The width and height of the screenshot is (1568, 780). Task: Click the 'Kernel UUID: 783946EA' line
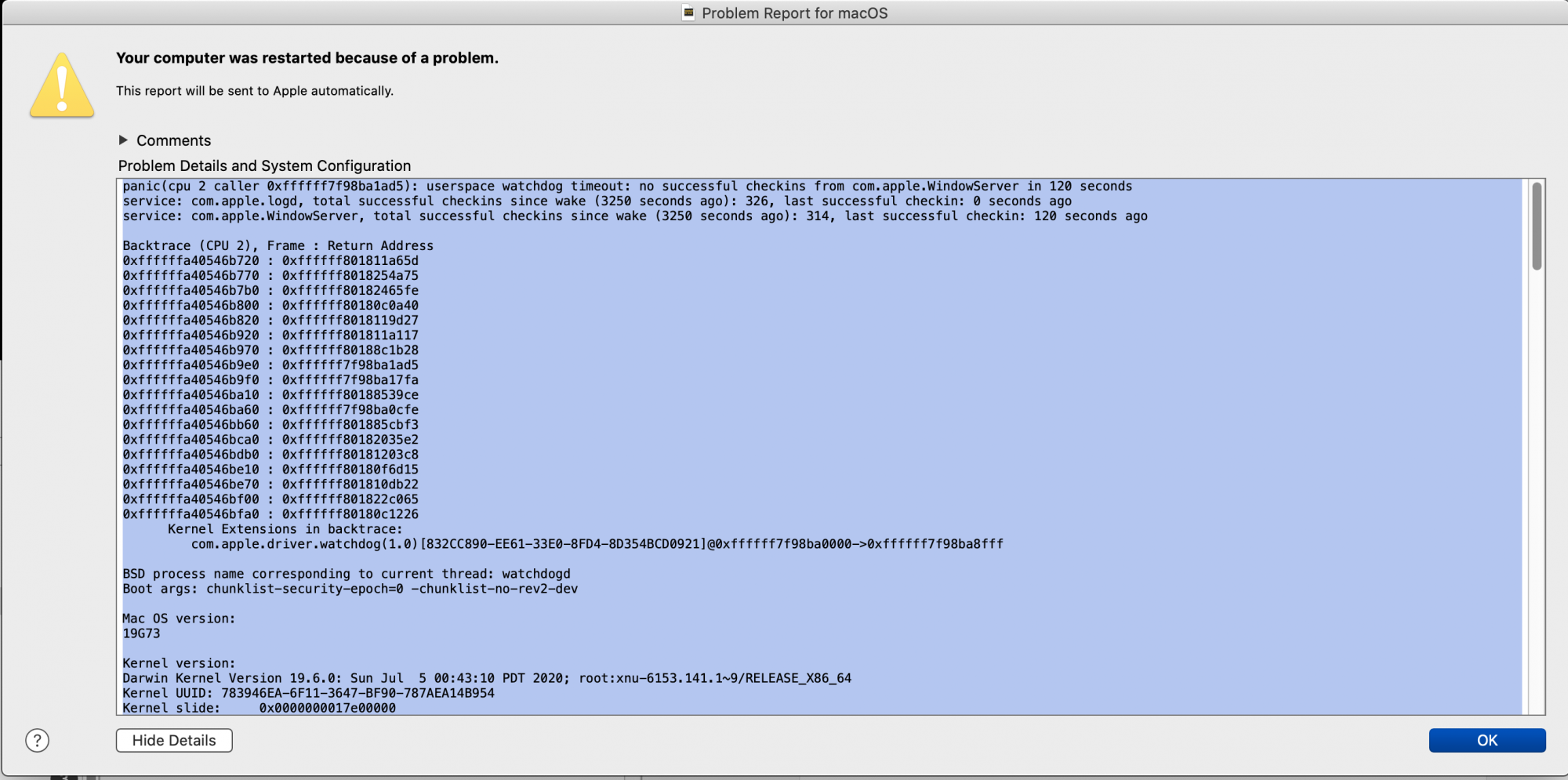pos(308,693)
